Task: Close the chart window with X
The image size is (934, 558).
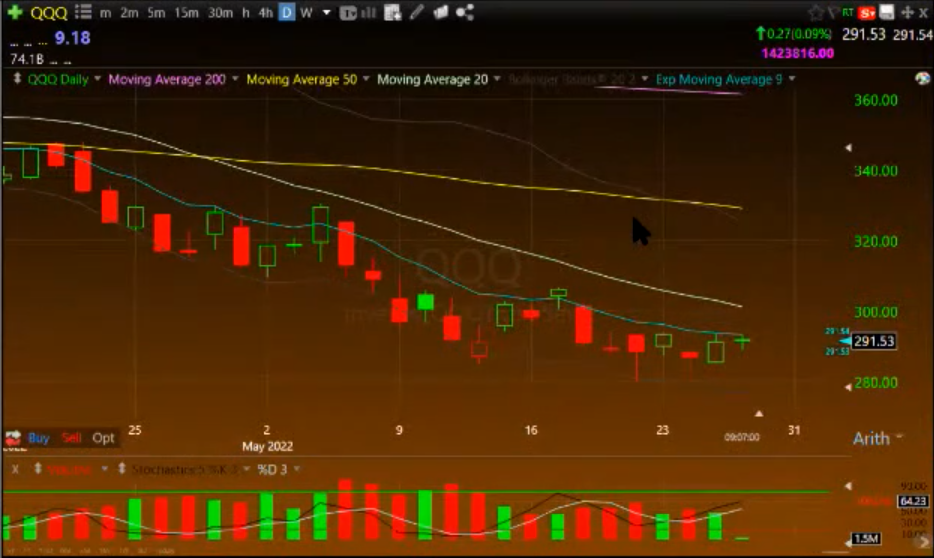Action: pos(923,13)
